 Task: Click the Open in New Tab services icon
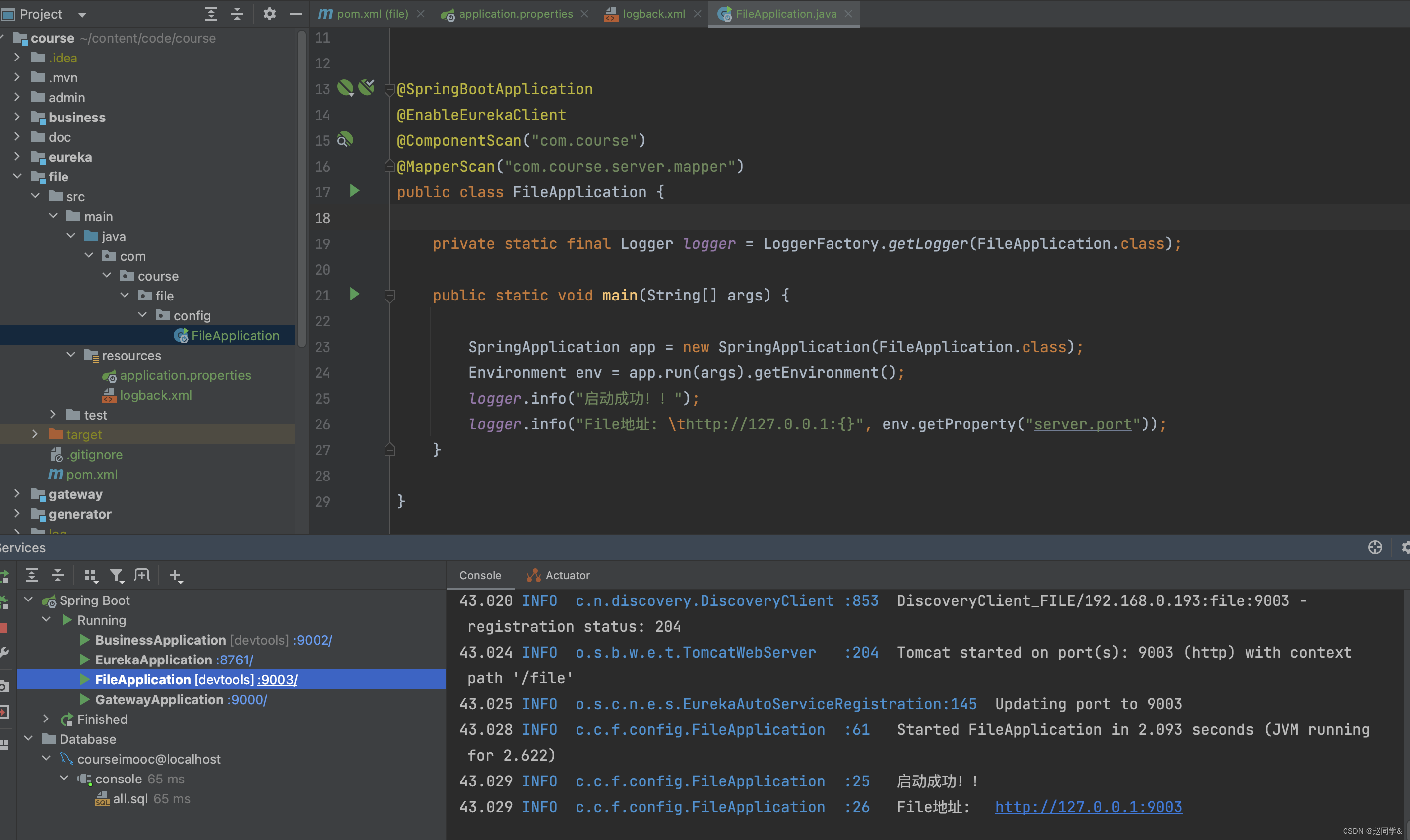coord(141,576)
